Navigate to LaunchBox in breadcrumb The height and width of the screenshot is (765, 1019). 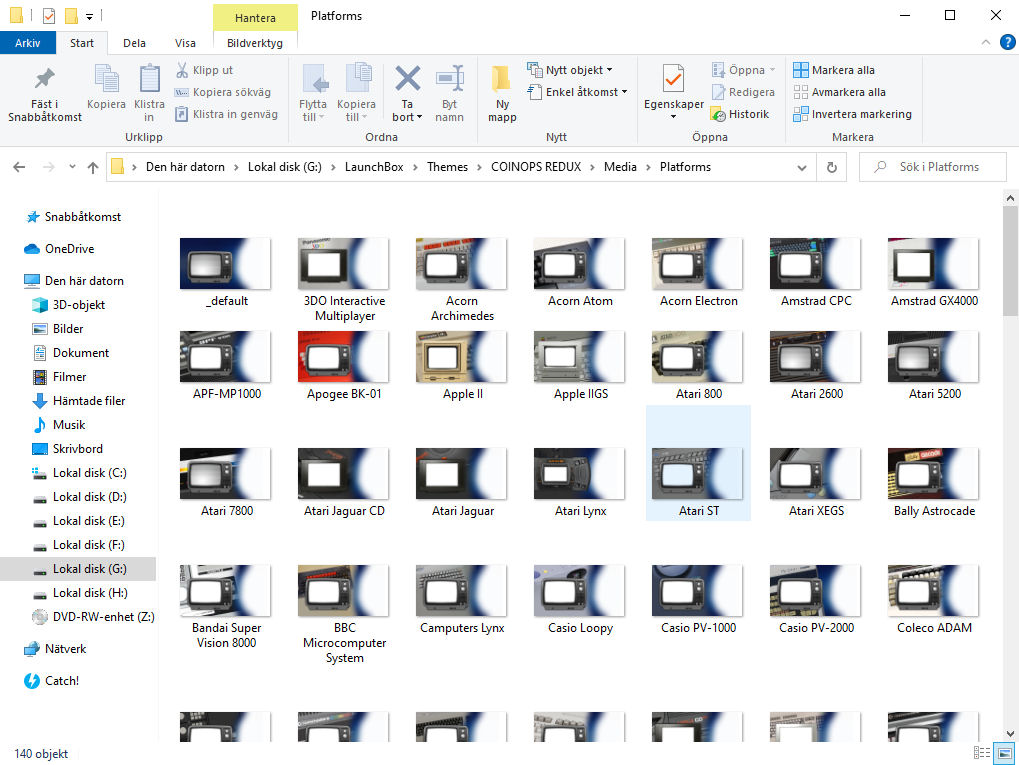(x=374, y=167)
